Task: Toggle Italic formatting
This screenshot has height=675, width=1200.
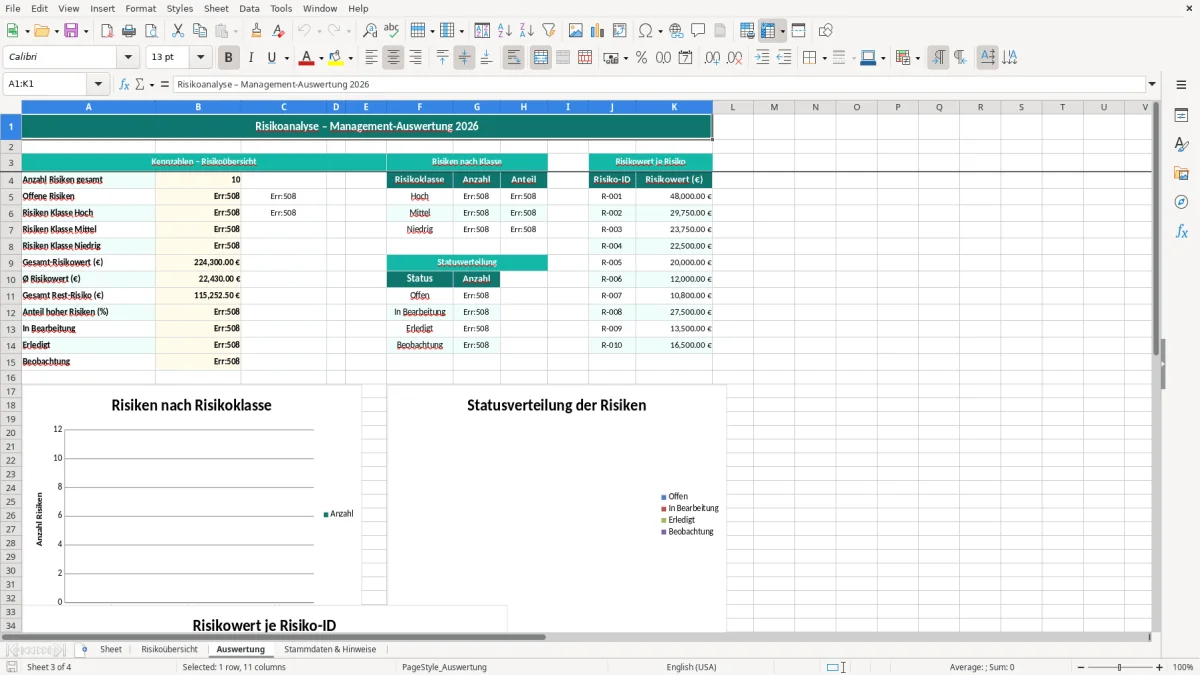Action: (x=251, y=58)
